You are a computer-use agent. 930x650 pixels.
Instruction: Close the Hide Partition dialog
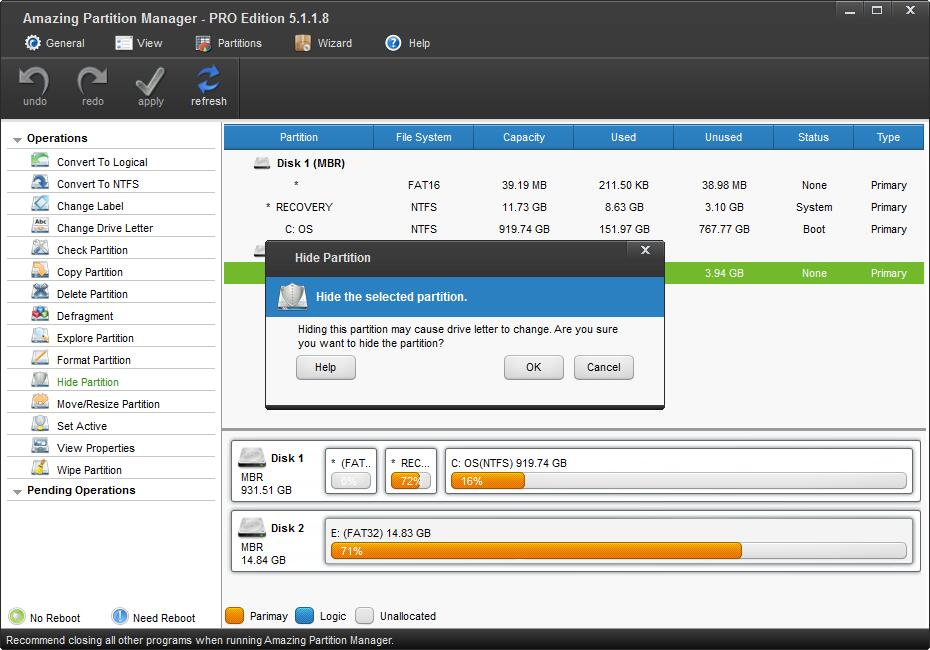pos(645,250)
